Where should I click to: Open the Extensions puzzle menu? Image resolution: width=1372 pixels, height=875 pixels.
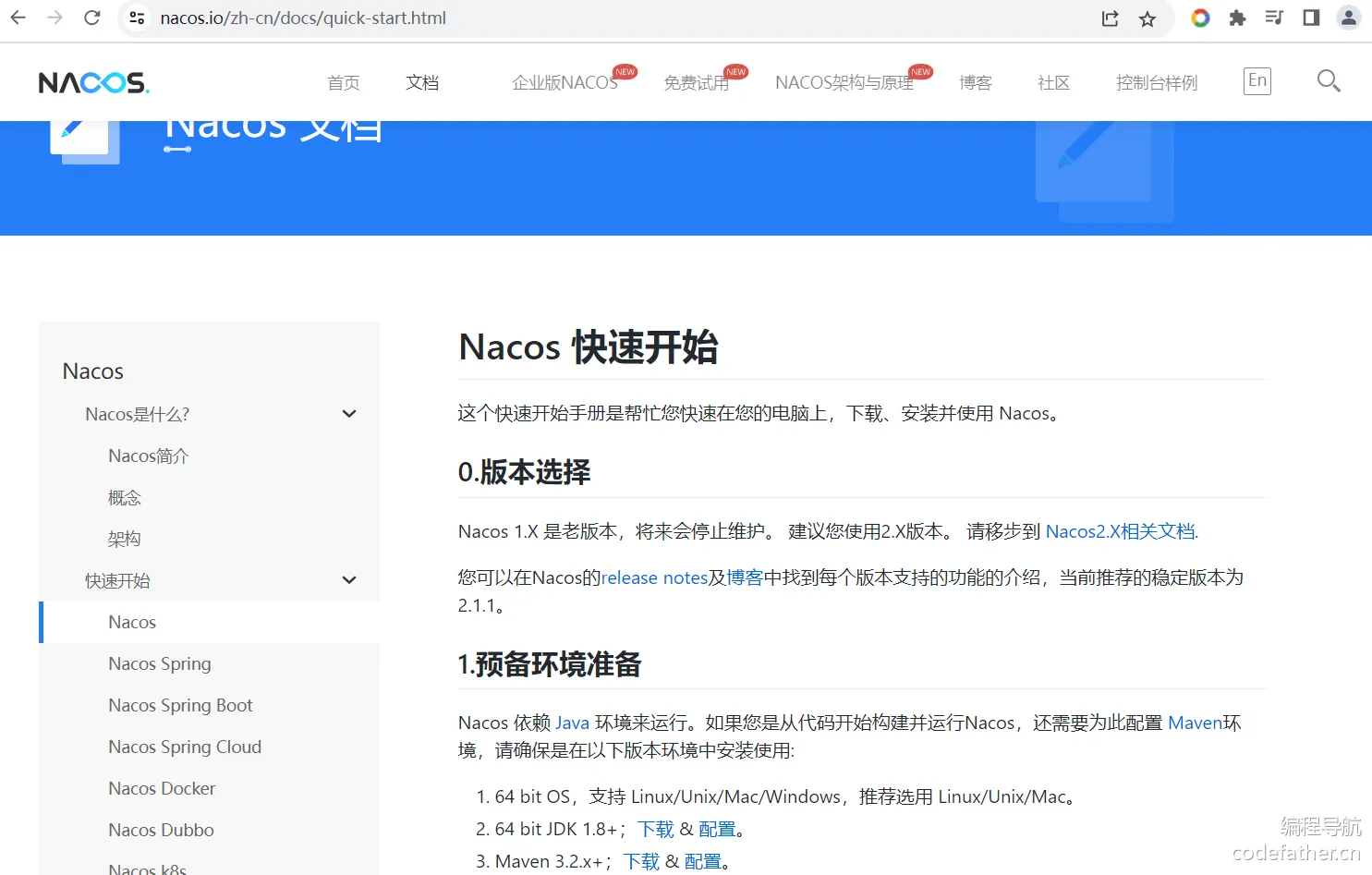[x=1237, y=18]
